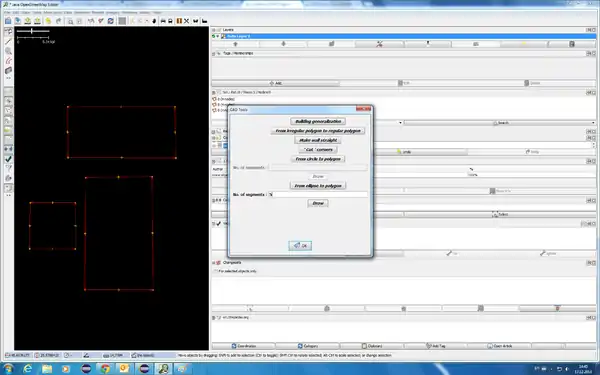
Task: Toggle the visibility eye of Data Layer
Action: click(214, 36)
